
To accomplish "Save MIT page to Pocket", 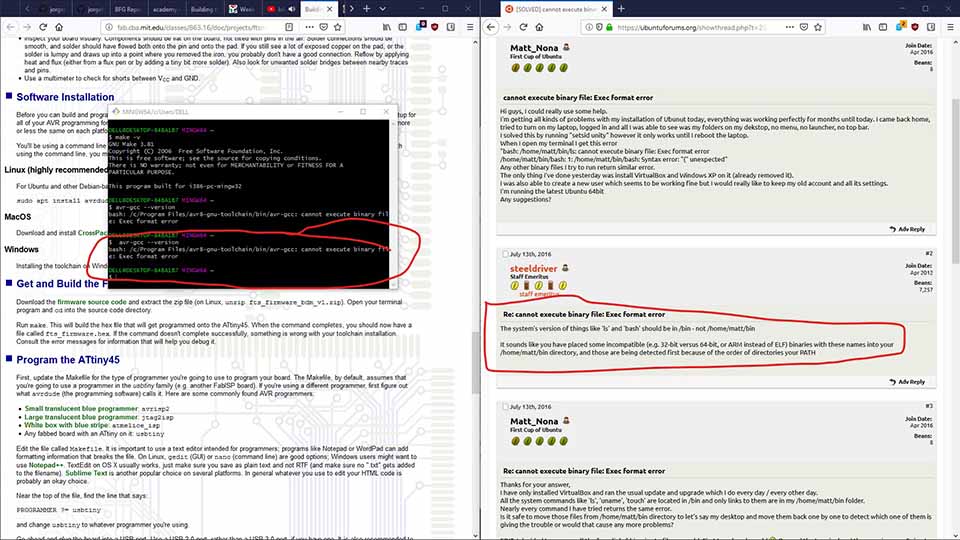I will [x=323, y=27].
